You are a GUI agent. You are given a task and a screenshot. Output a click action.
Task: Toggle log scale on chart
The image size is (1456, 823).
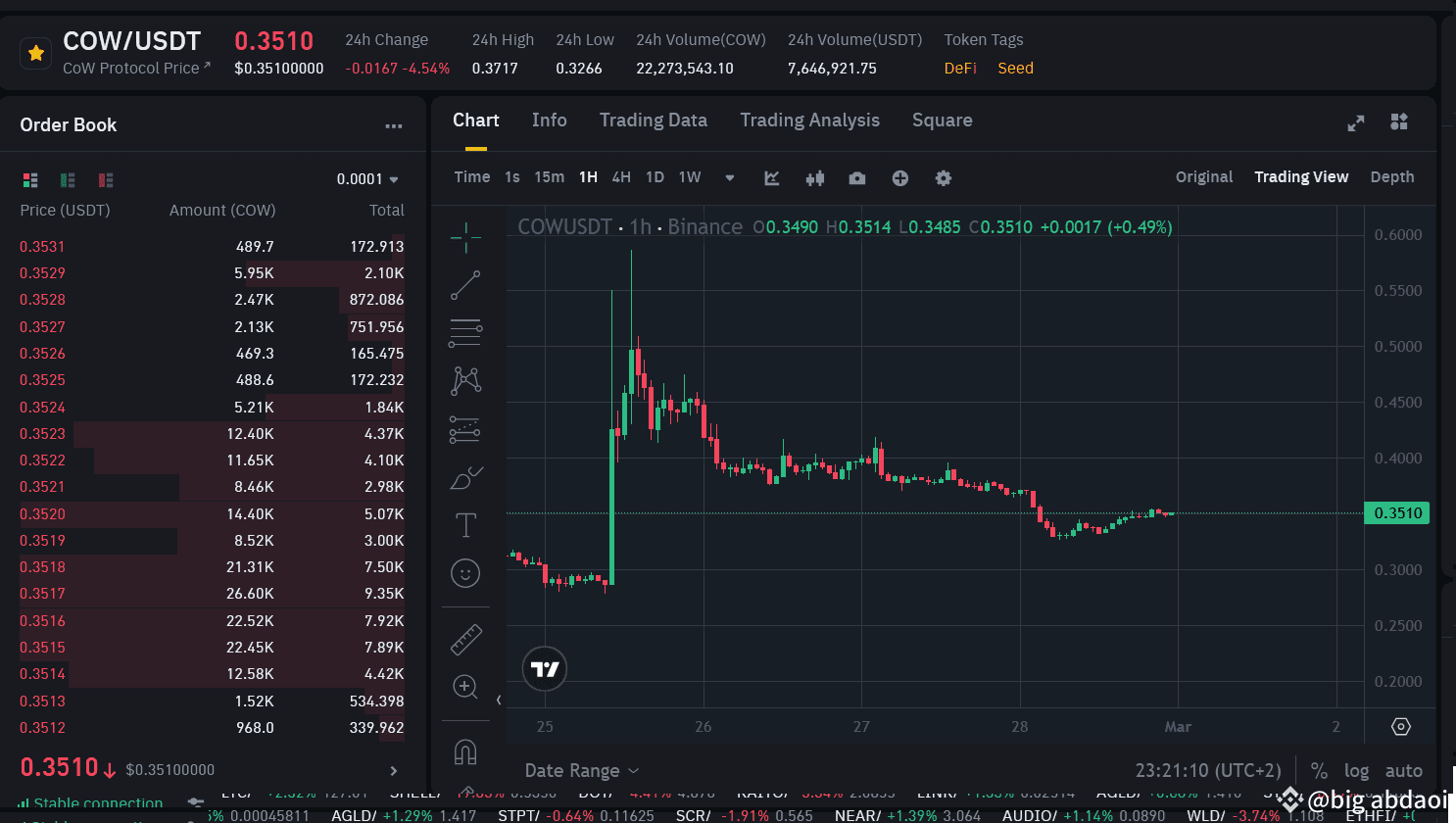pyautogui.click(x=1357, y=771)
